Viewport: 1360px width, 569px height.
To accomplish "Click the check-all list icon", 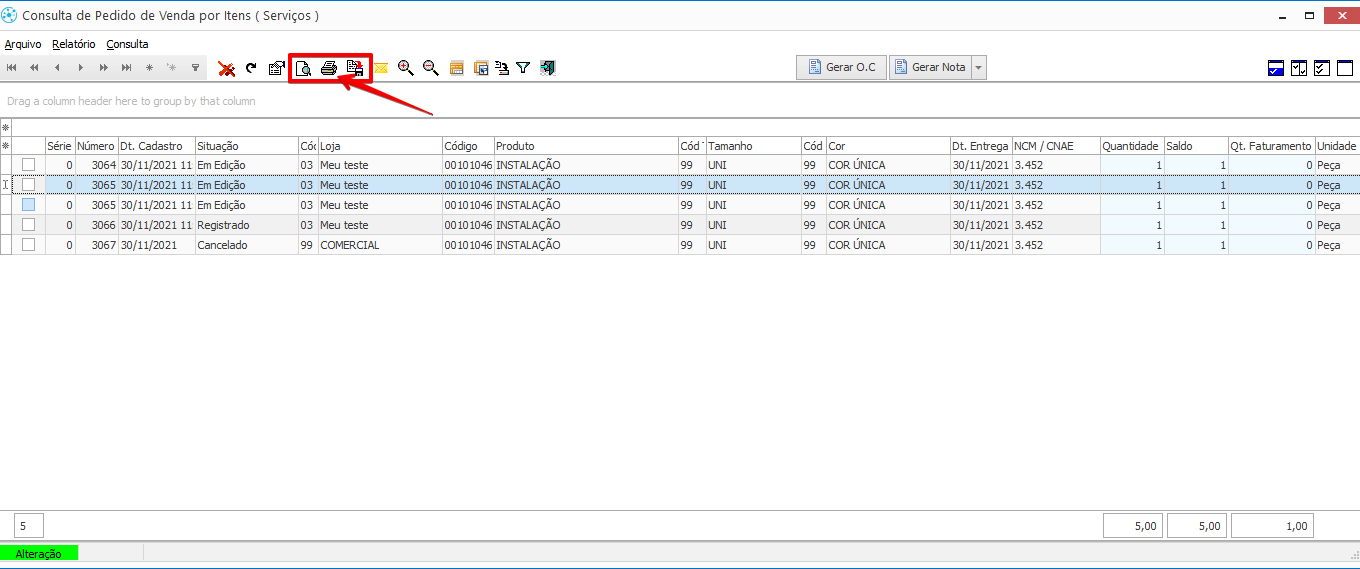I will [1322, 68].
